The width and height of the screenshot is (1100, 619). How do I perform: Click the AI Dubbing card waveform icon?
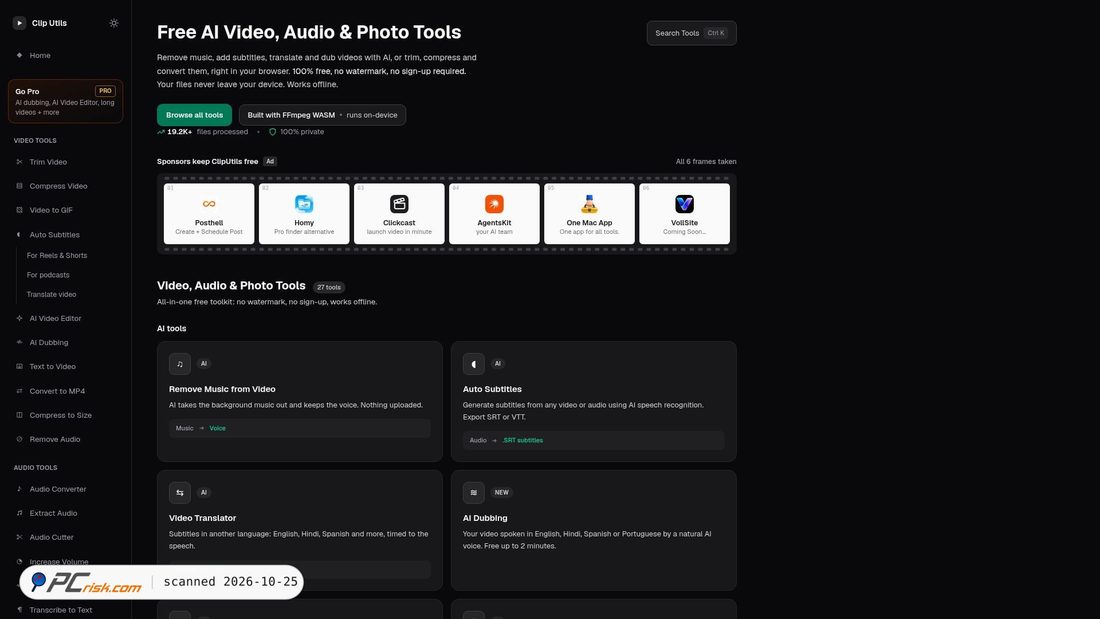pos(474,493)
